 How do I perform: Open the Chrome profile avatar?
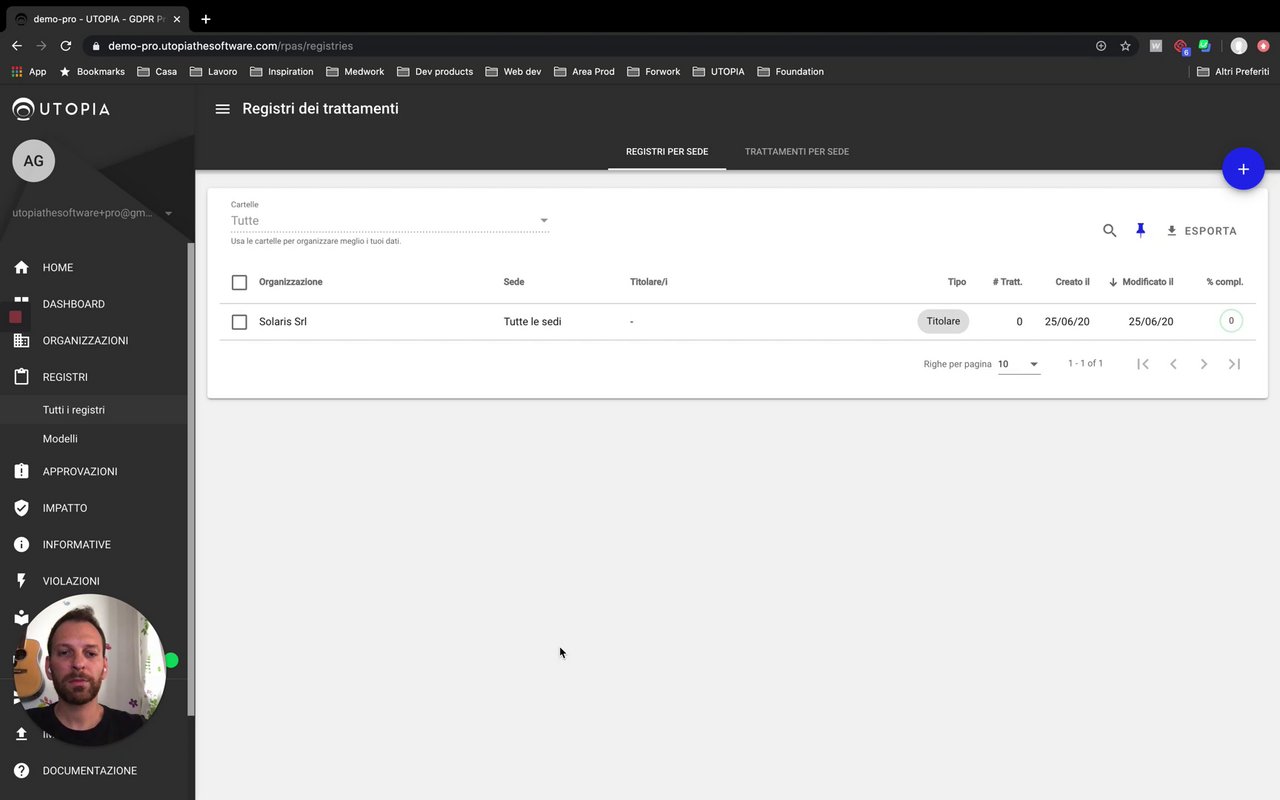[x=1239, y=46]
